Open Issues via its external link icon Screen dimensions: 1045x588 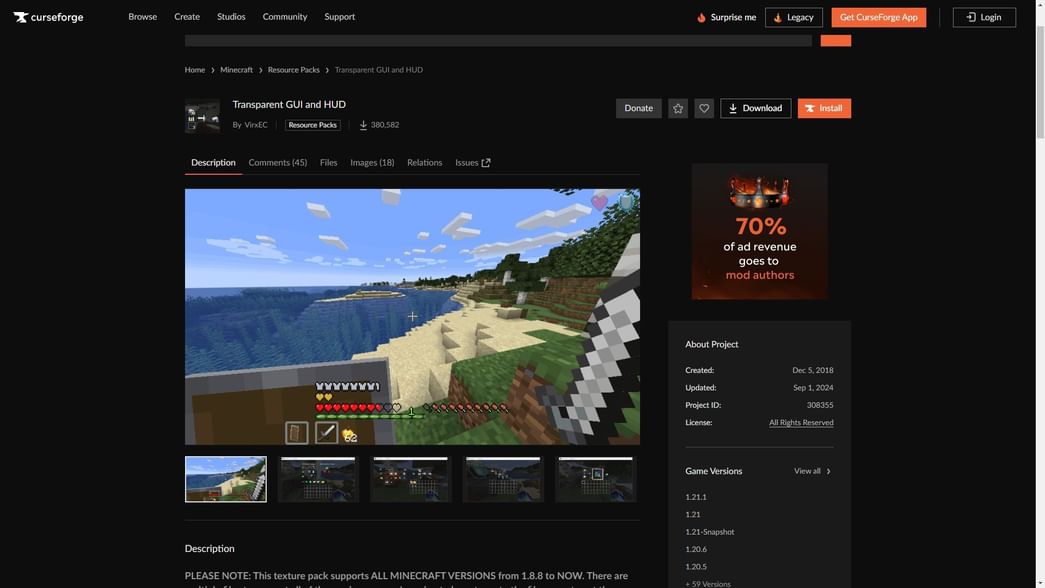(484, 161)
